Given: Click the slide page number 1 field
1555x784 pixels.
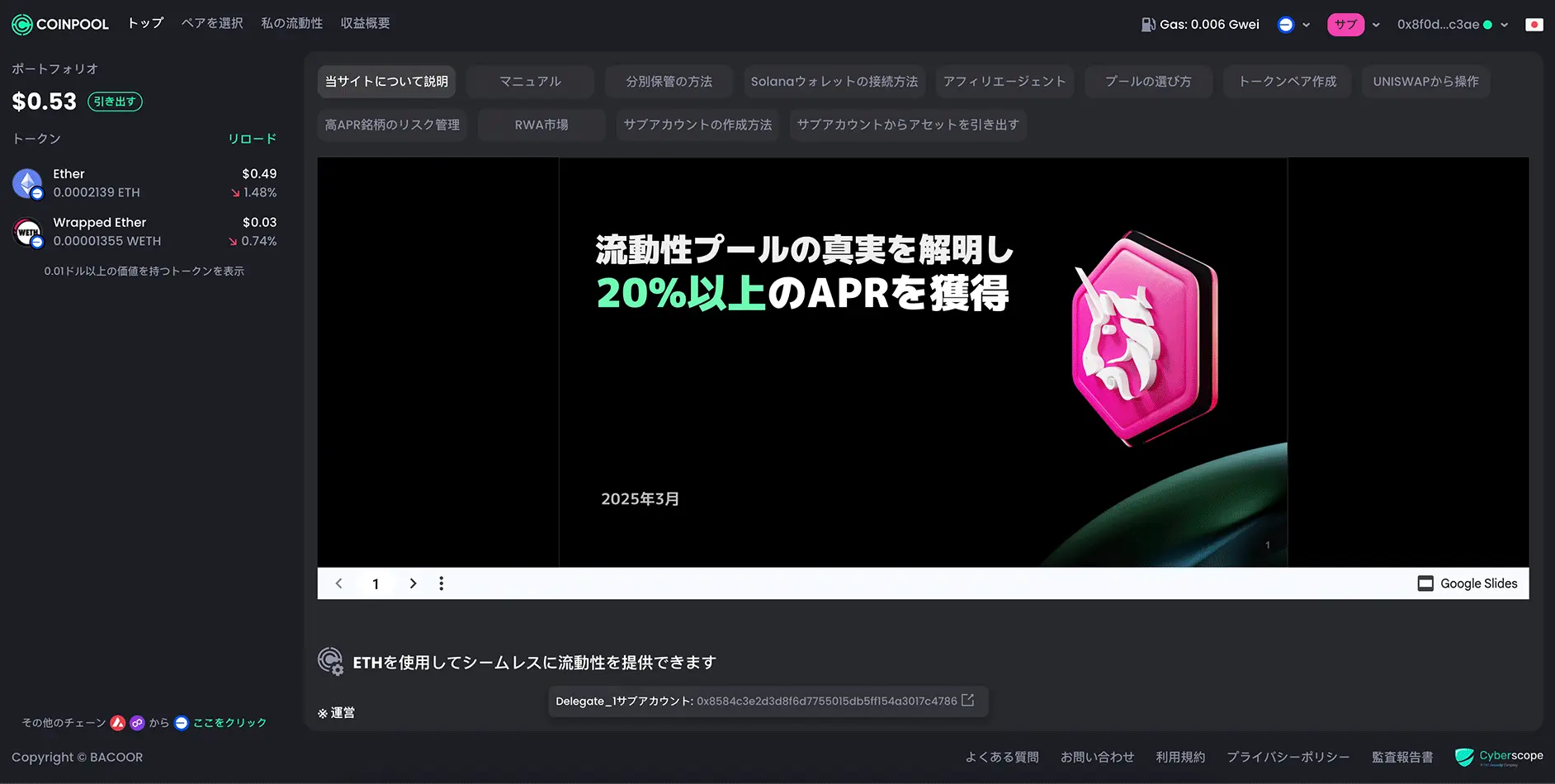Looking at the screenshot, I should click(376, 583).
